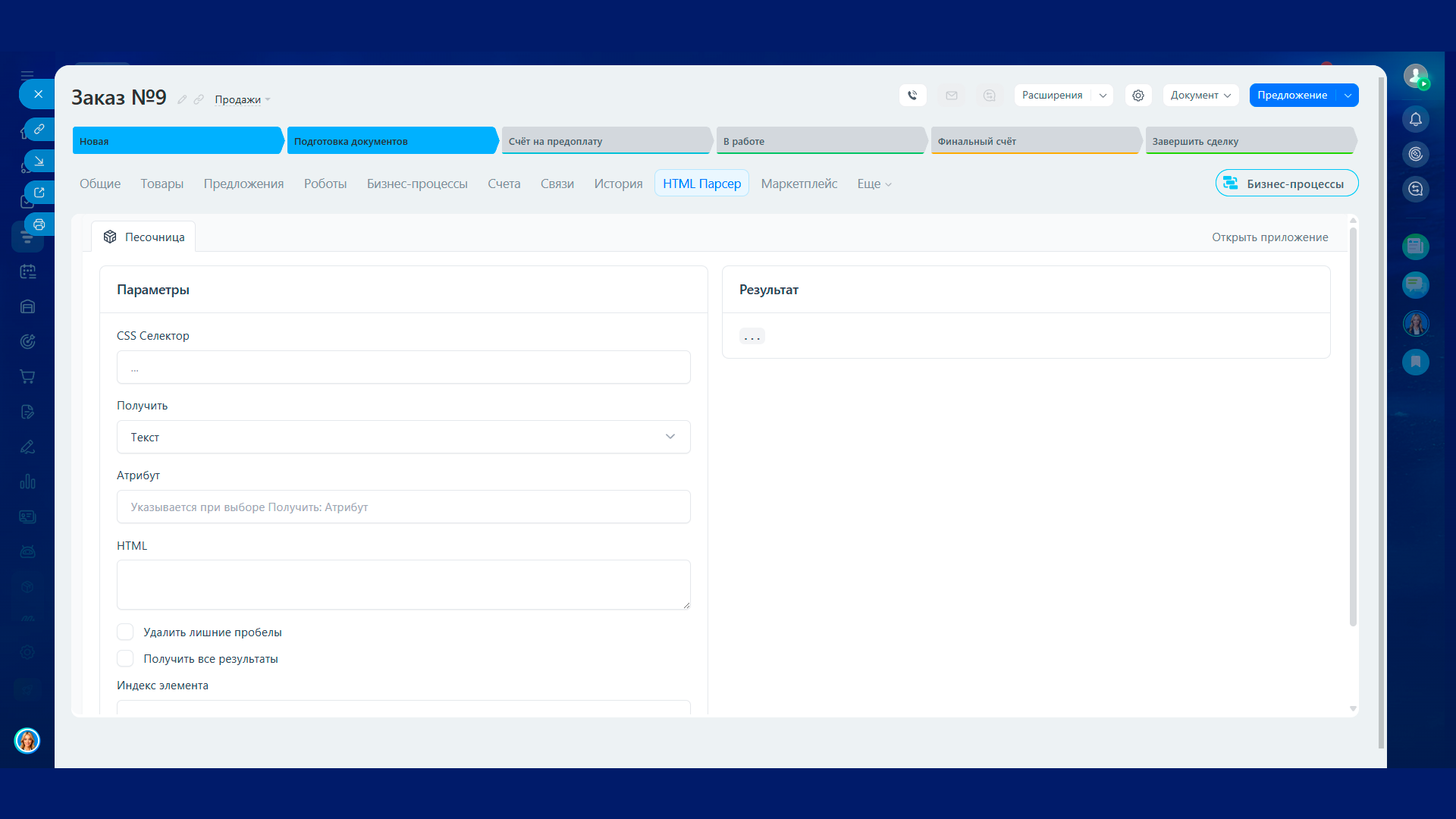Viewport: 1456px width, 819px height.
Task: Click the phone call icon button
Action: (912, 96)
